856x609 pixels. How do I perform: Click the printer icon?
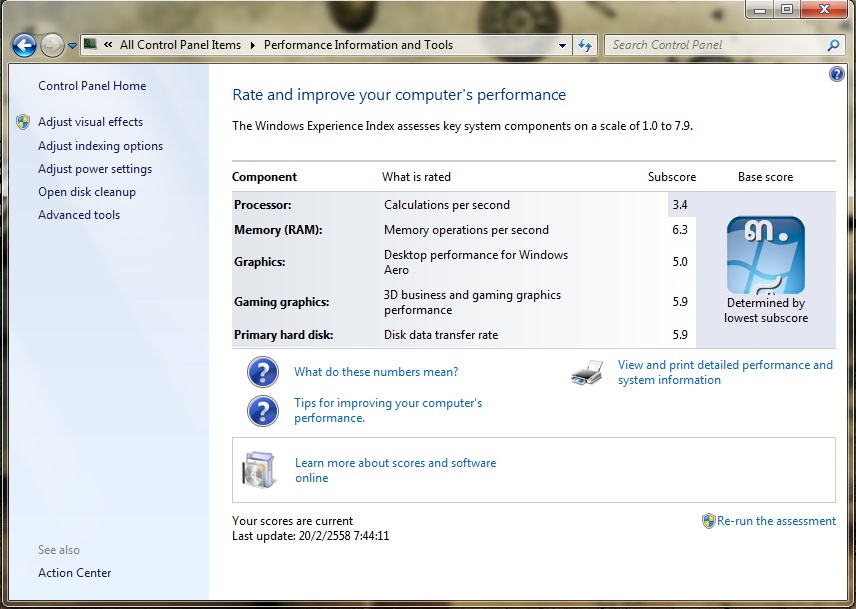coord(587,373)
